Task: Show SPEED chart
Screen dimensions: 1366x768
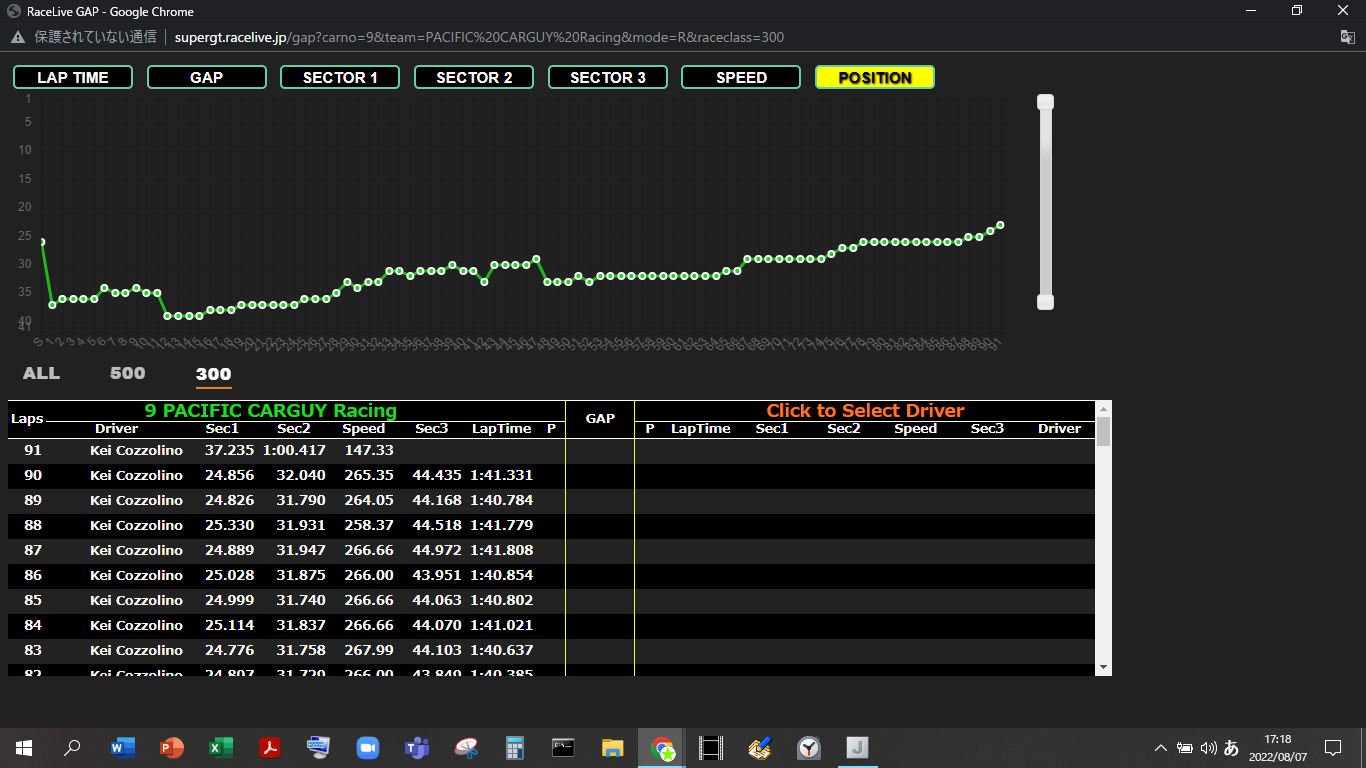Action: (x=741, y=77)
